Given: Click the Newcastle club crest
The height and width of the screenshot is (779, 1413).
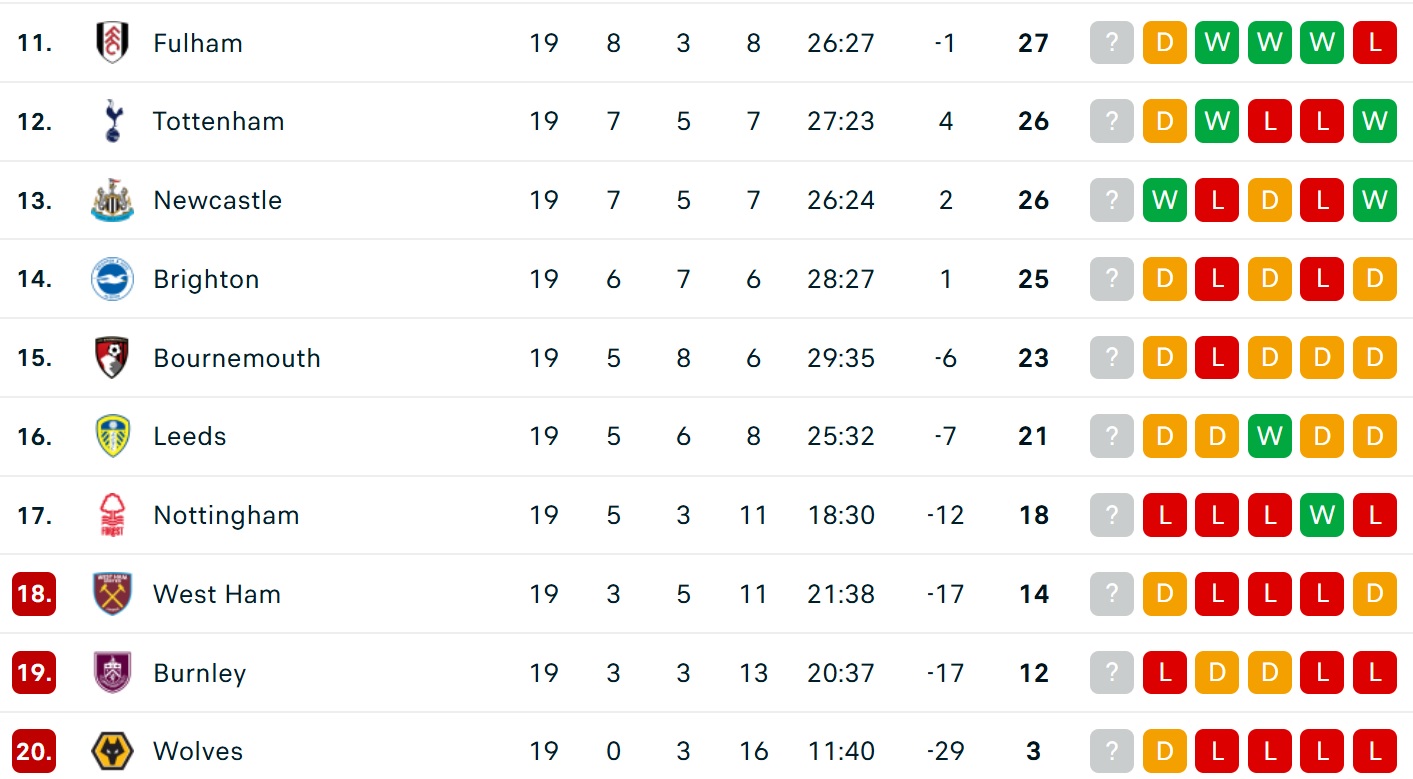Looking at the screenshot, I should pyautogui.click(x=112, y=200).
